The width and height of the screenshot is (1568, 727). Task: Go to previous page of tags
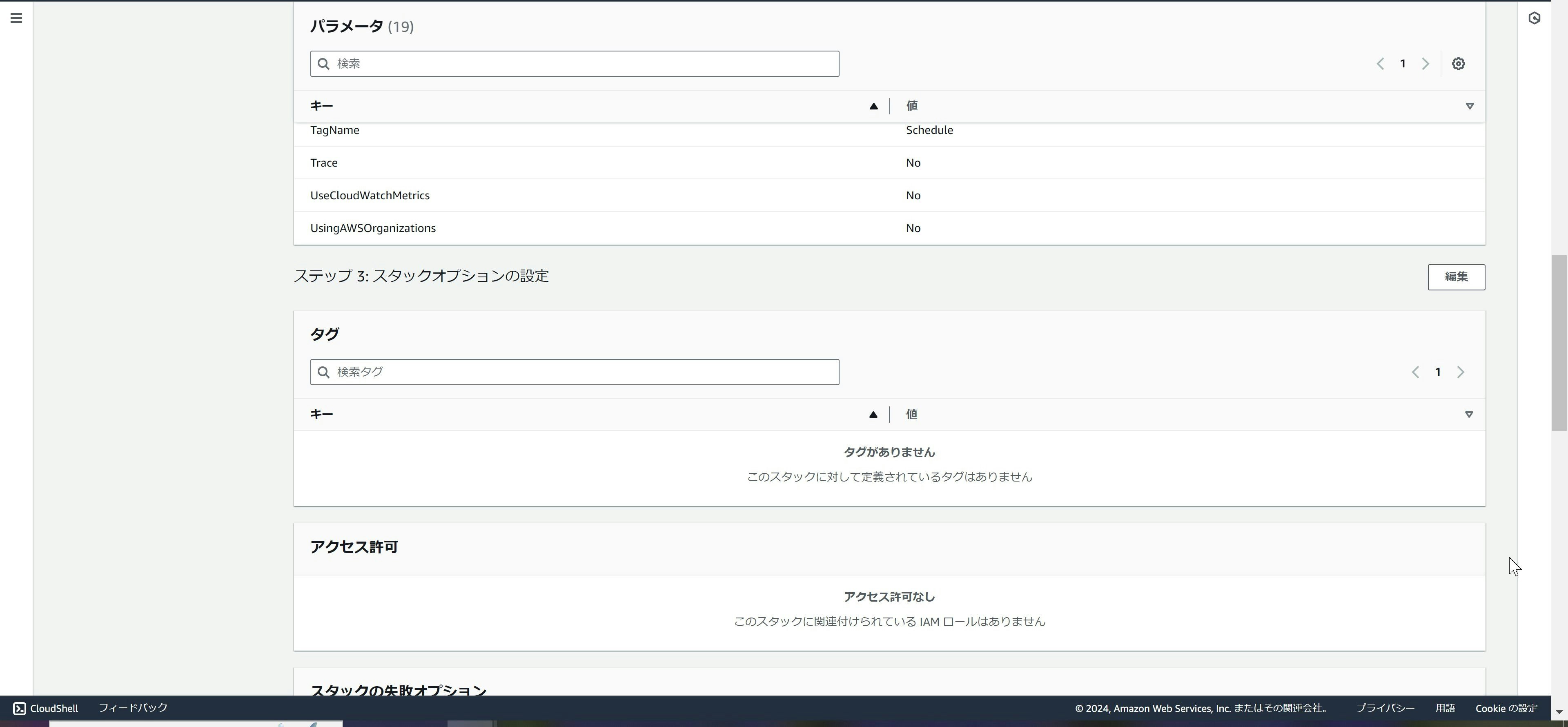tap(1415, 372)
